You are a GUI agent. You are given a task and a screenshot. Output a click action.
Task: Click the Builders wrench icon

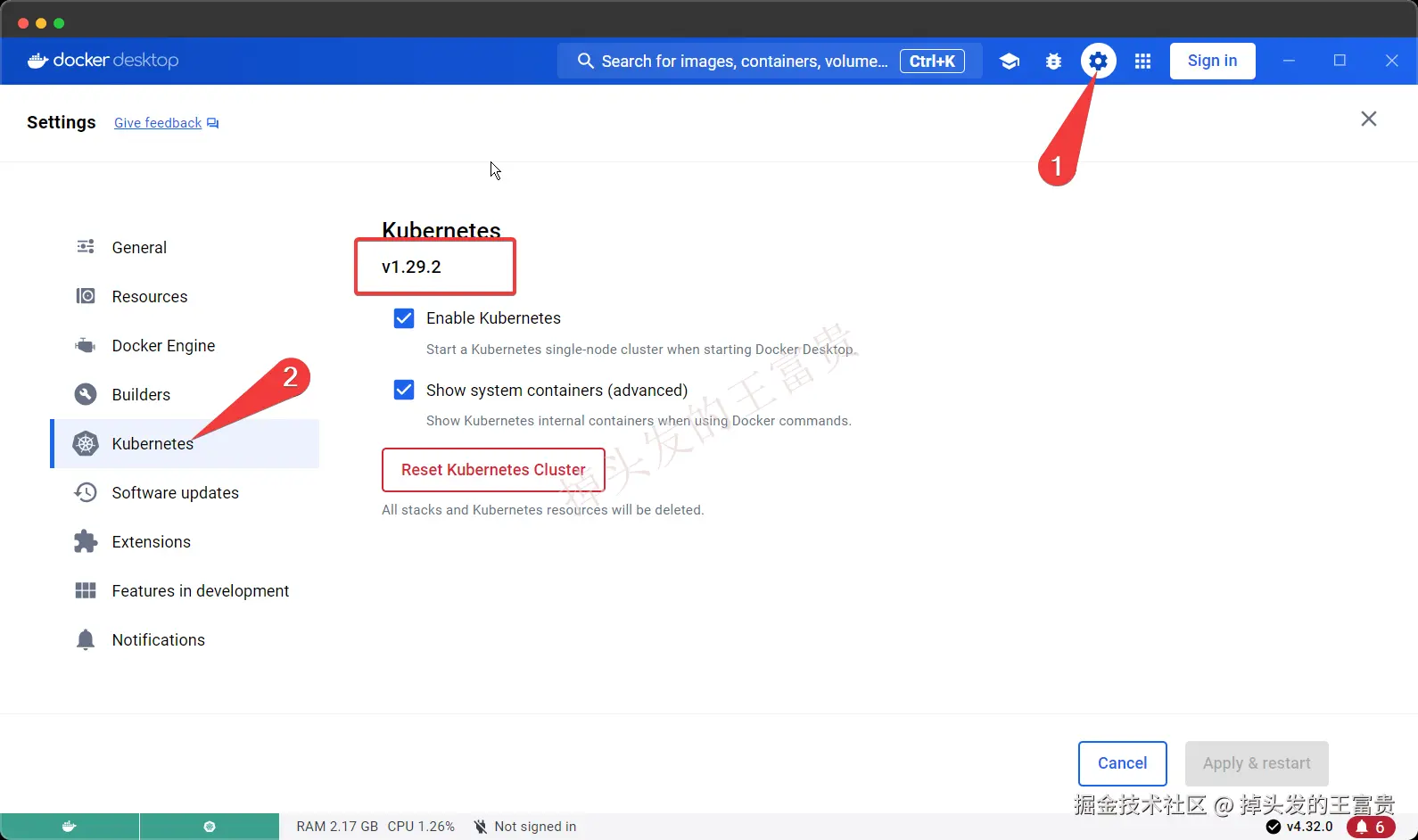[x=86, y=394]
